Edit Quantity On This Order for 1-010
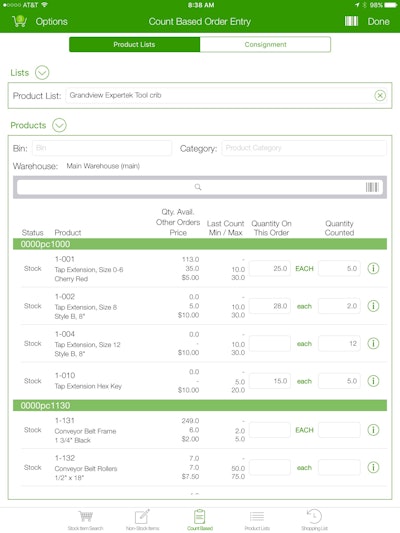This screenshot has height=533, width=400. (x=270, y=381)
